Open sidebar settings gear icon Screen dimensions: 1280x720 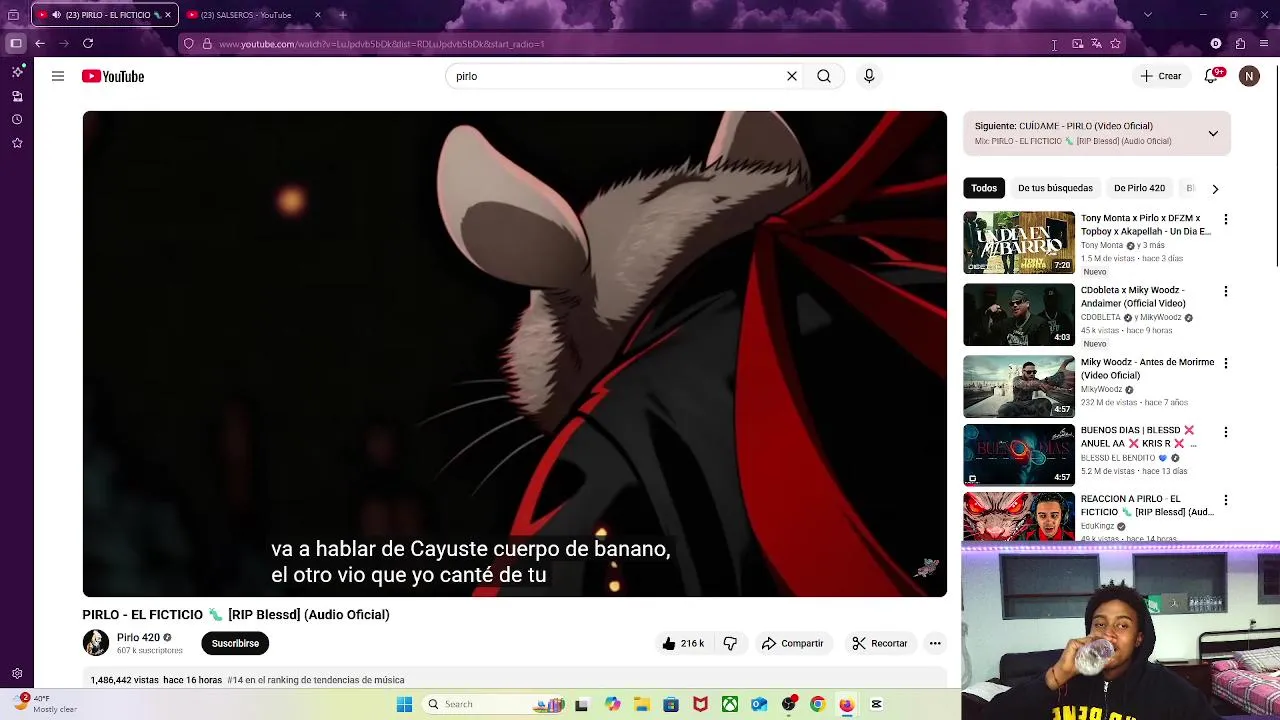click(x=17, y=674)
